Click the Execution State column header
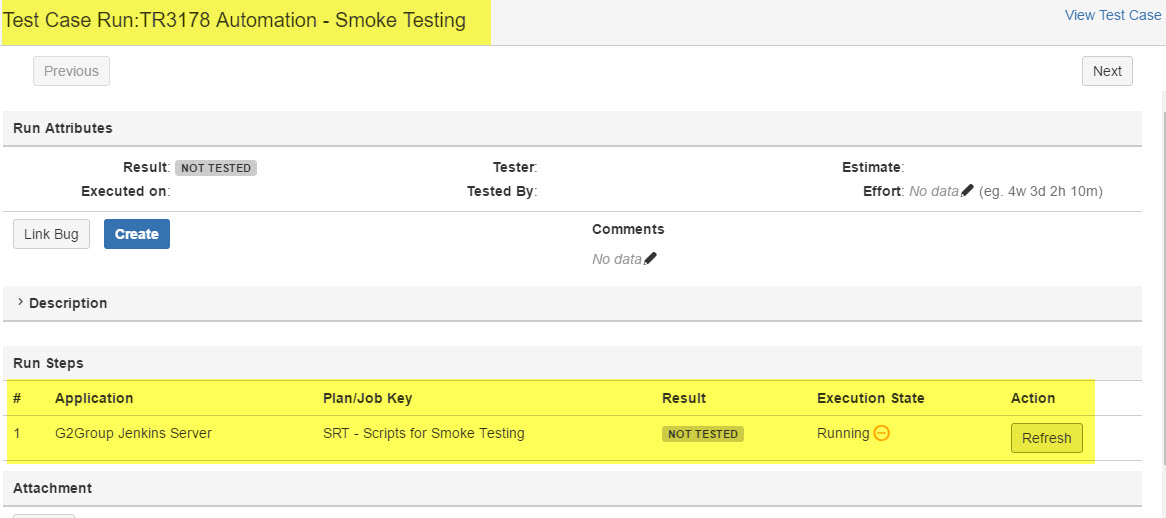 coord(870,398)
